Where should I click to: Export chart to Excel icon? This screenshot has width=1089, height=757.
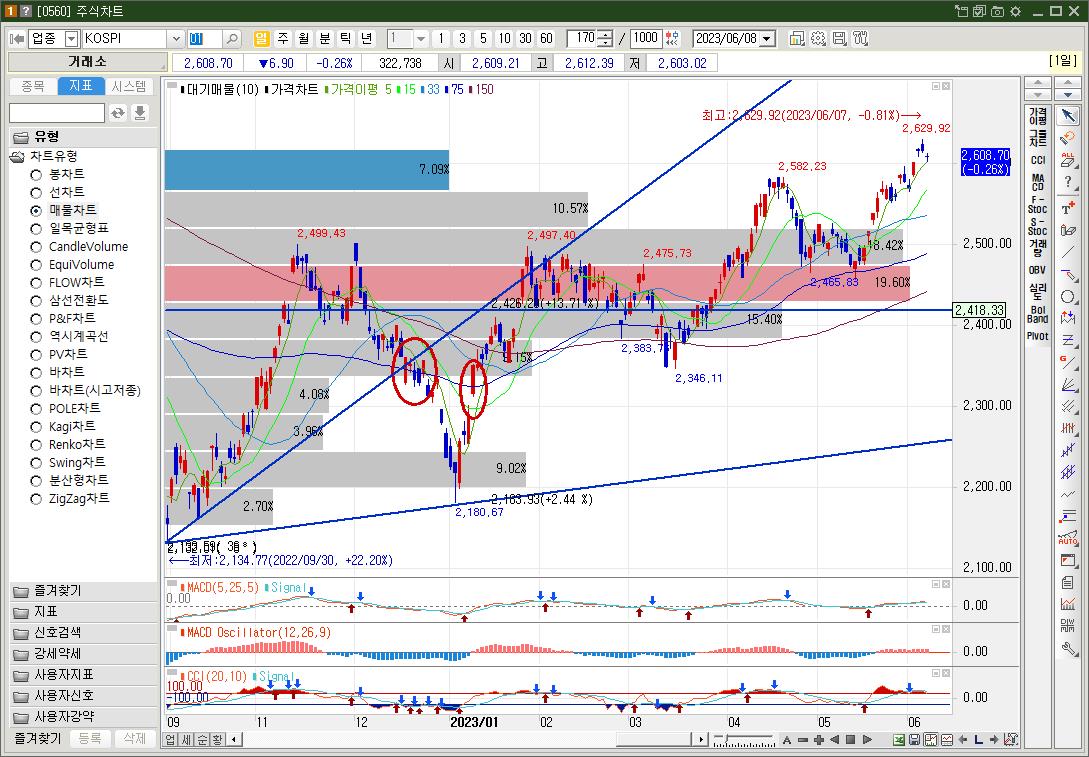(x=899, y=740)
